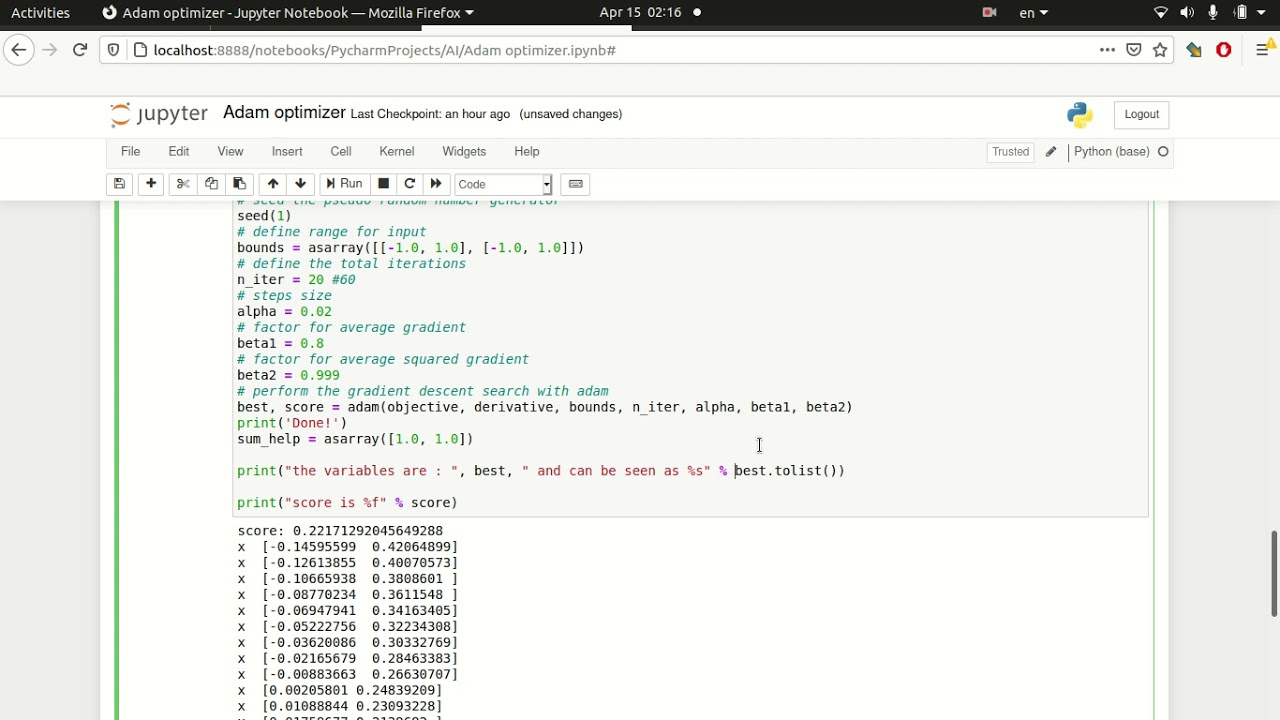Viewport: 1280px width, 720px height.
Task: Cut selected cells with scissors icon
Action: click(x=183, y=184)
